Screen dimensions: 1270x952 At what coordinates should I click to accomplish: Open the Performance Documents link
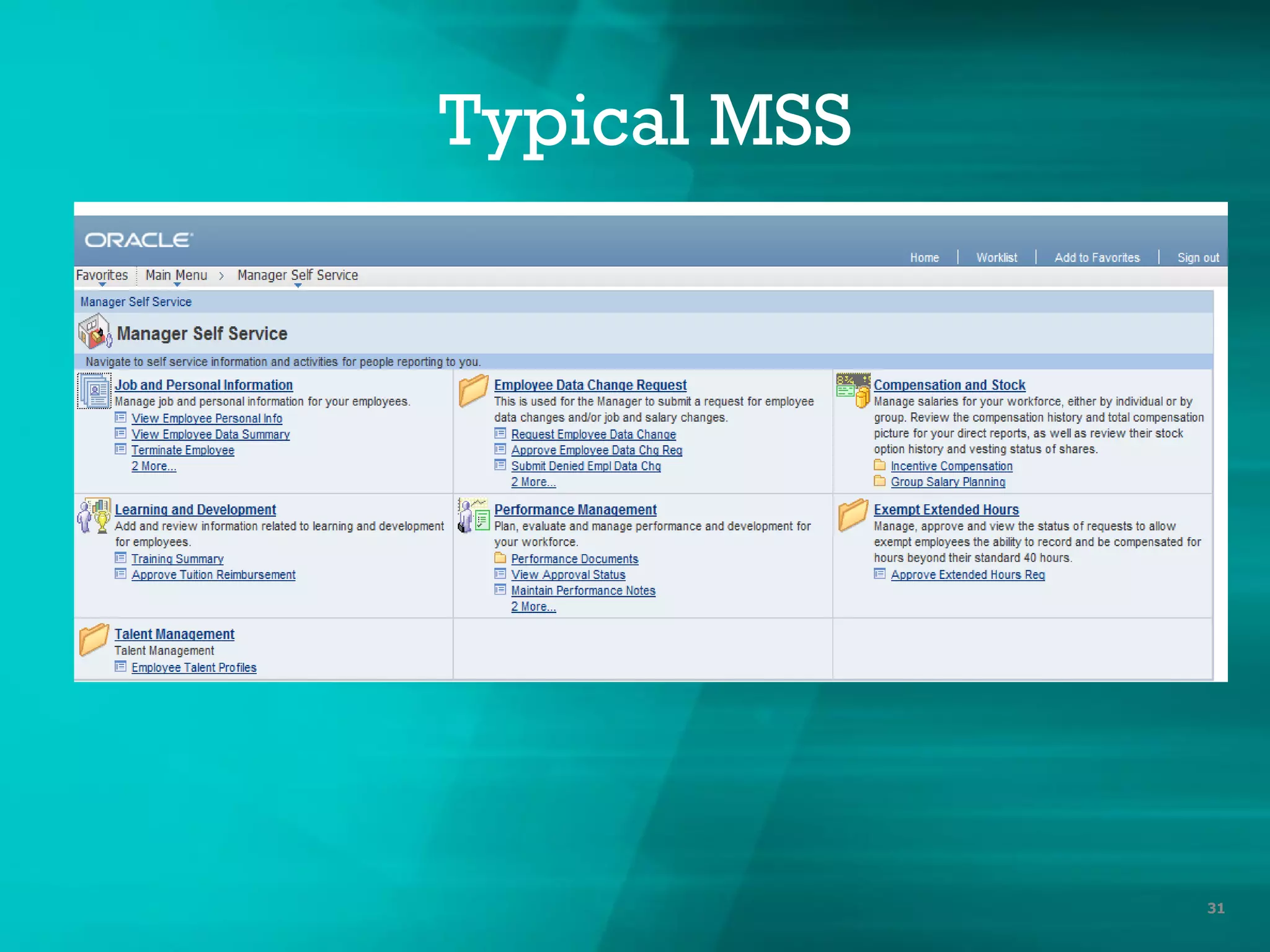[x=575, y=559]
